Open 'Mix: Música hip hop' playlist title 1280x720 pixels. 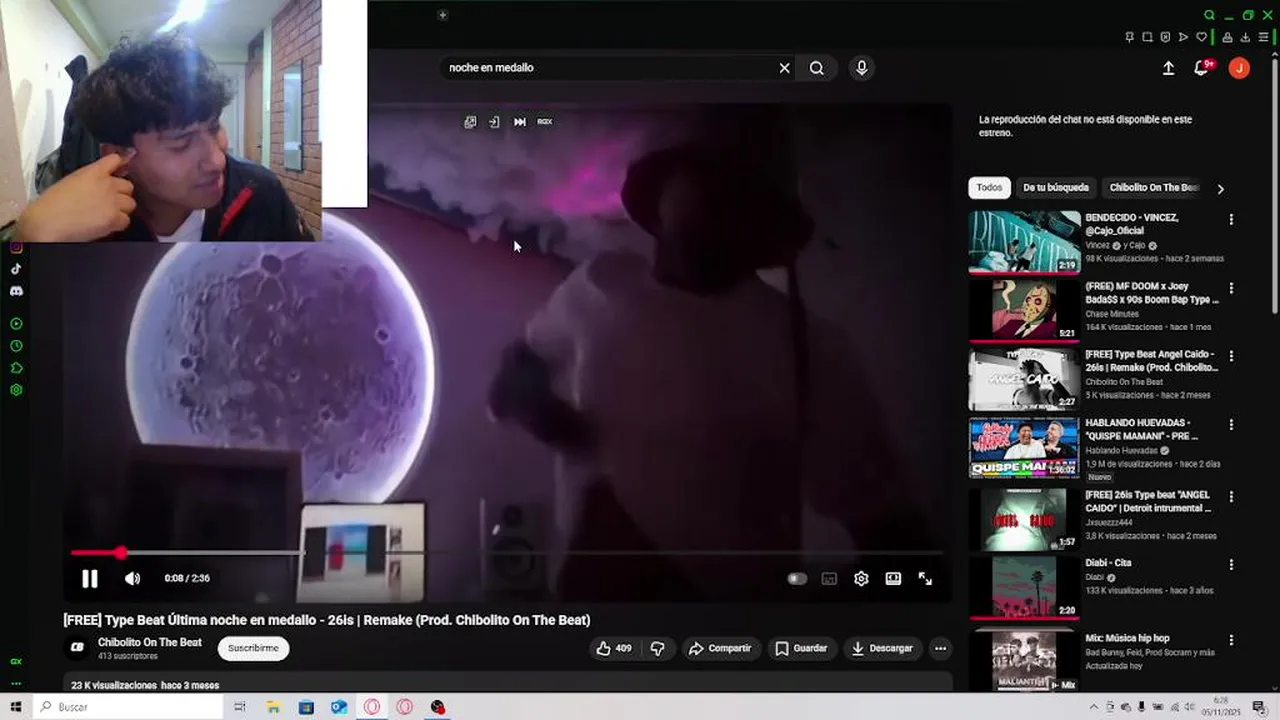coord(1127,638)
